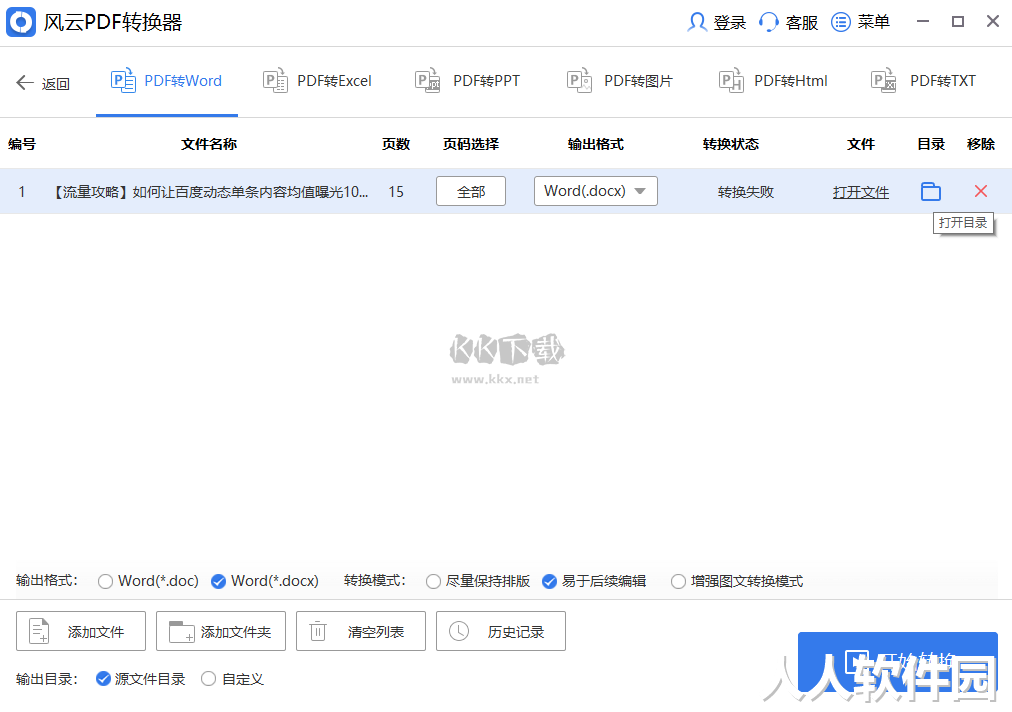Click the 返回 text label
Image resolution: width=1012 pixels, height=712 pixels.
click(x=56, y=84)
